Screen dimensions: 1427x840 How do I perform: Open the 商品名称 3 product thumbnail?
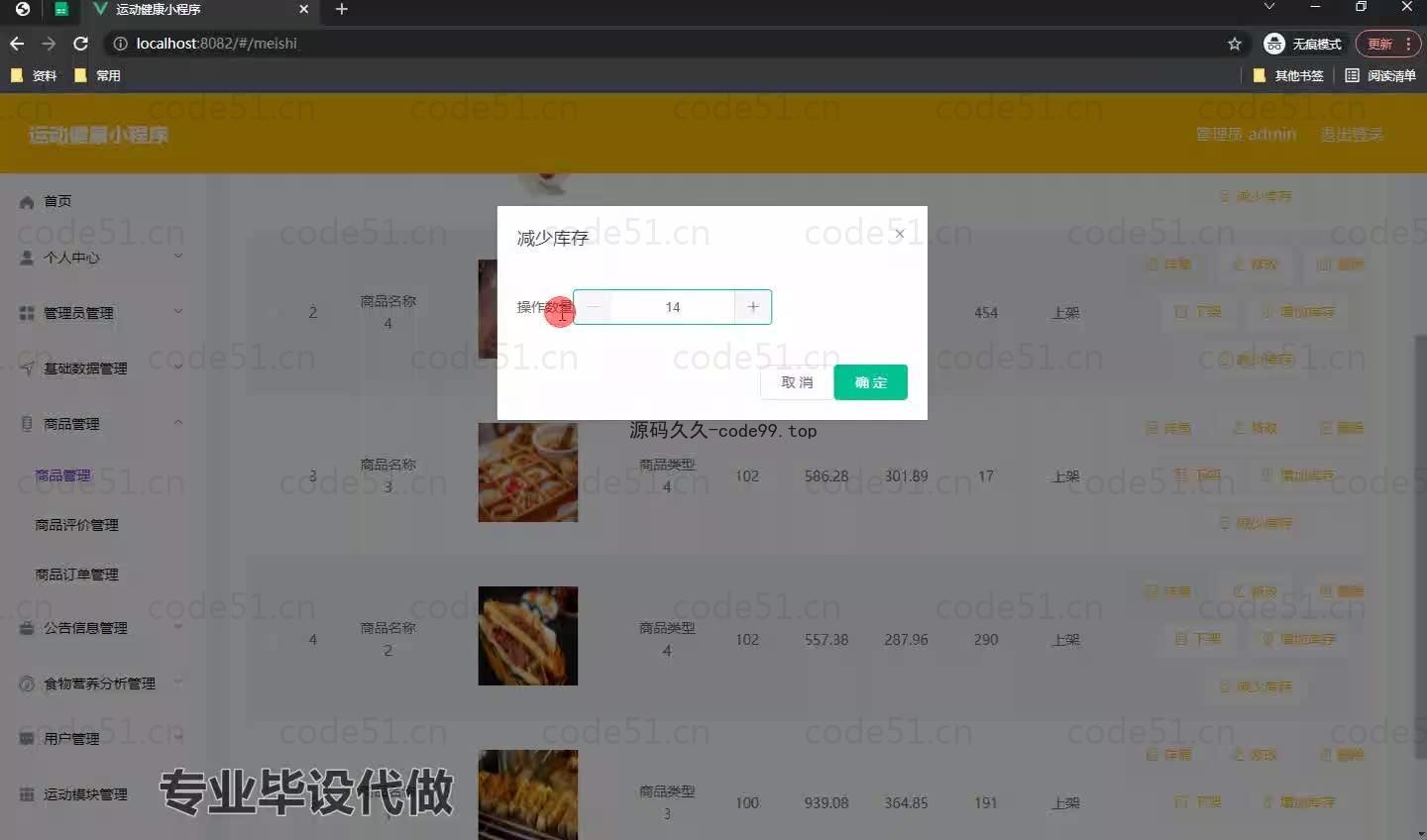point(527,472)
